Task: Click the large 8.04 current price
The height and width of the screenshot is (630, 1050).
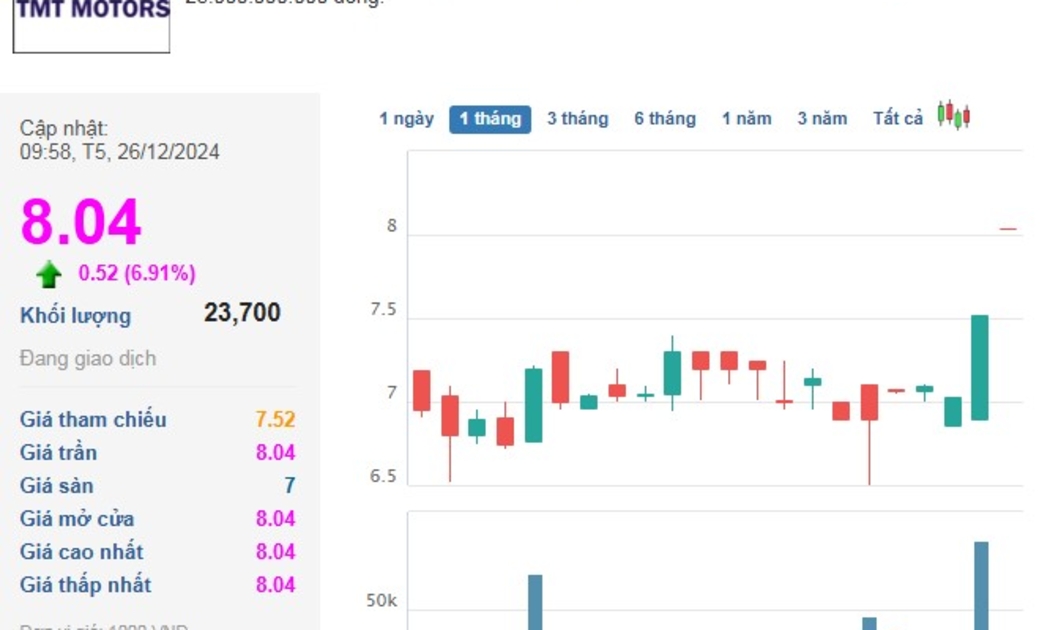Action: click(x=81, y=222)
